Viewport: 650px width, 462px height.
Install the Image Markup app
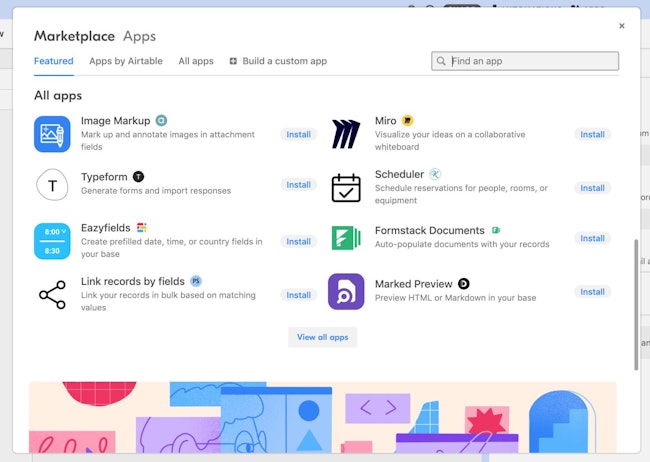coord(298,134)
